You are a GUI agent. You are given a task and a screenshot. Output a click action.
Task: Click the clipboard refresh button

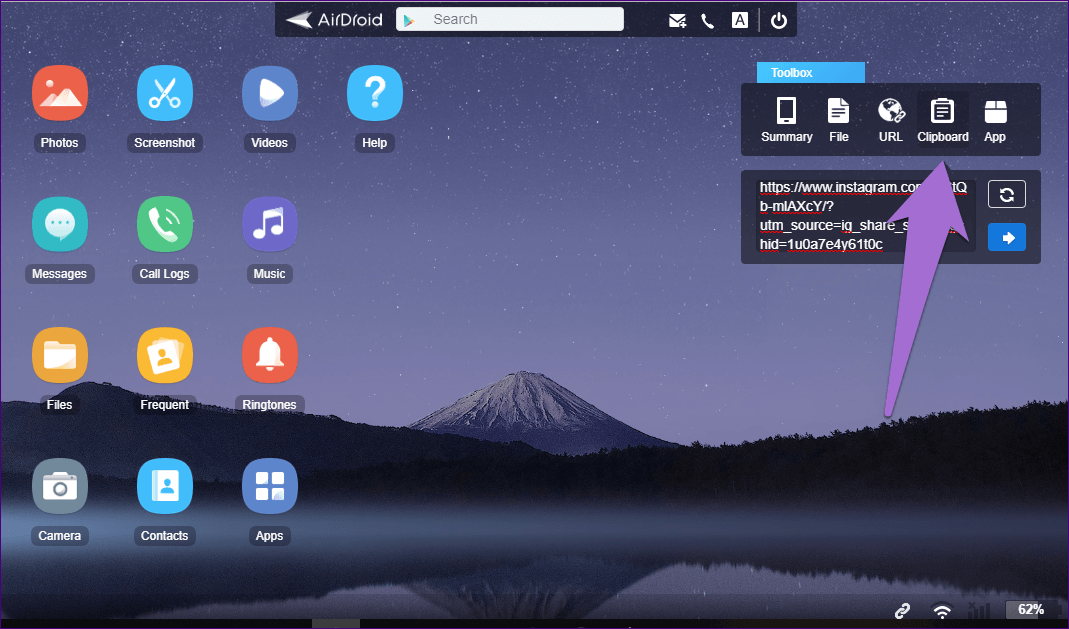pos(1006,194)
